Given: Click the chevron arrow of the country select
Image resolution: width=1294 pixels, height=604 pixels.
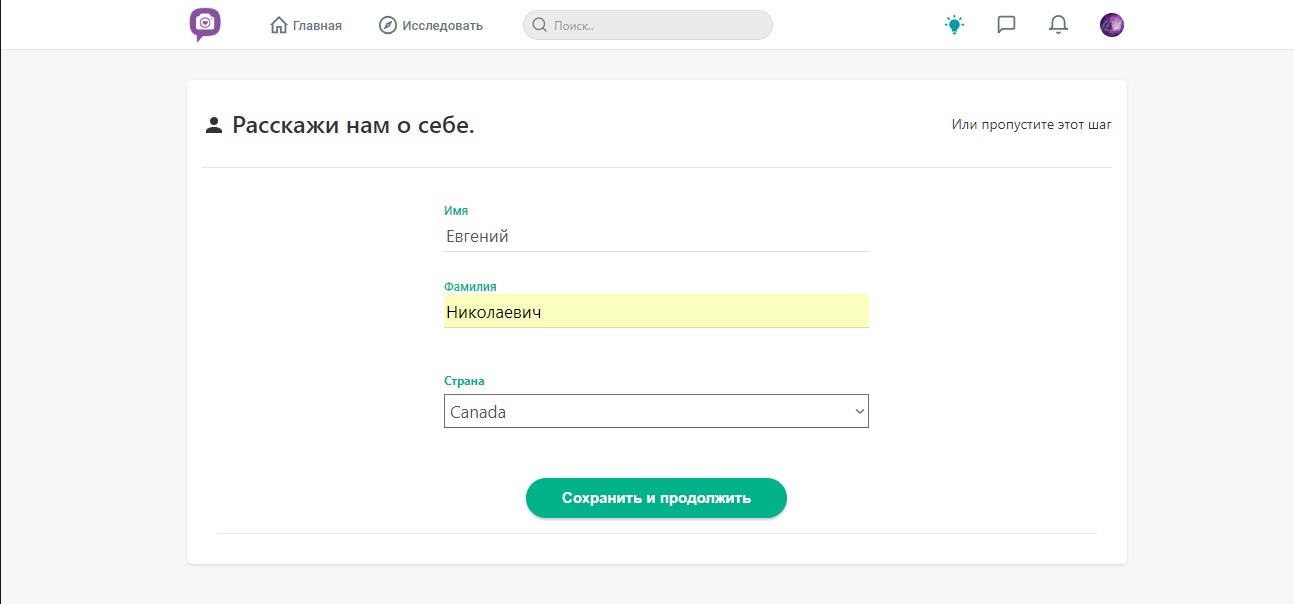Looking at the screenshot, I should pos(859,411).
